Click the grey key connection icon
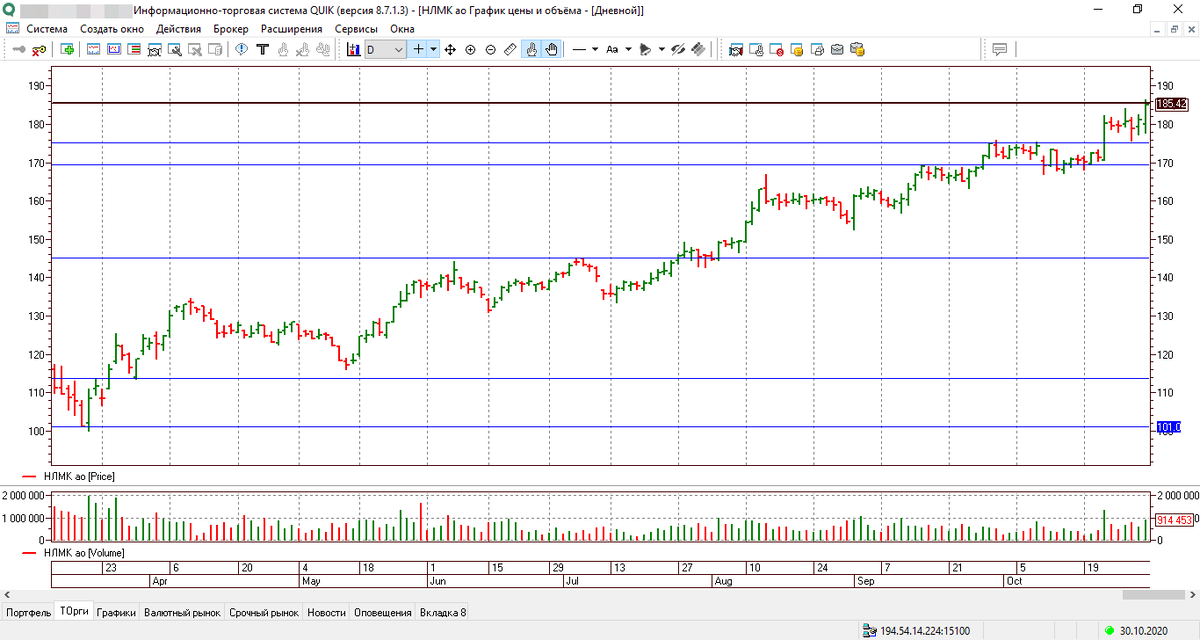Image resolution: width=1200 pixels, height=640 pixels. point(19,49)
